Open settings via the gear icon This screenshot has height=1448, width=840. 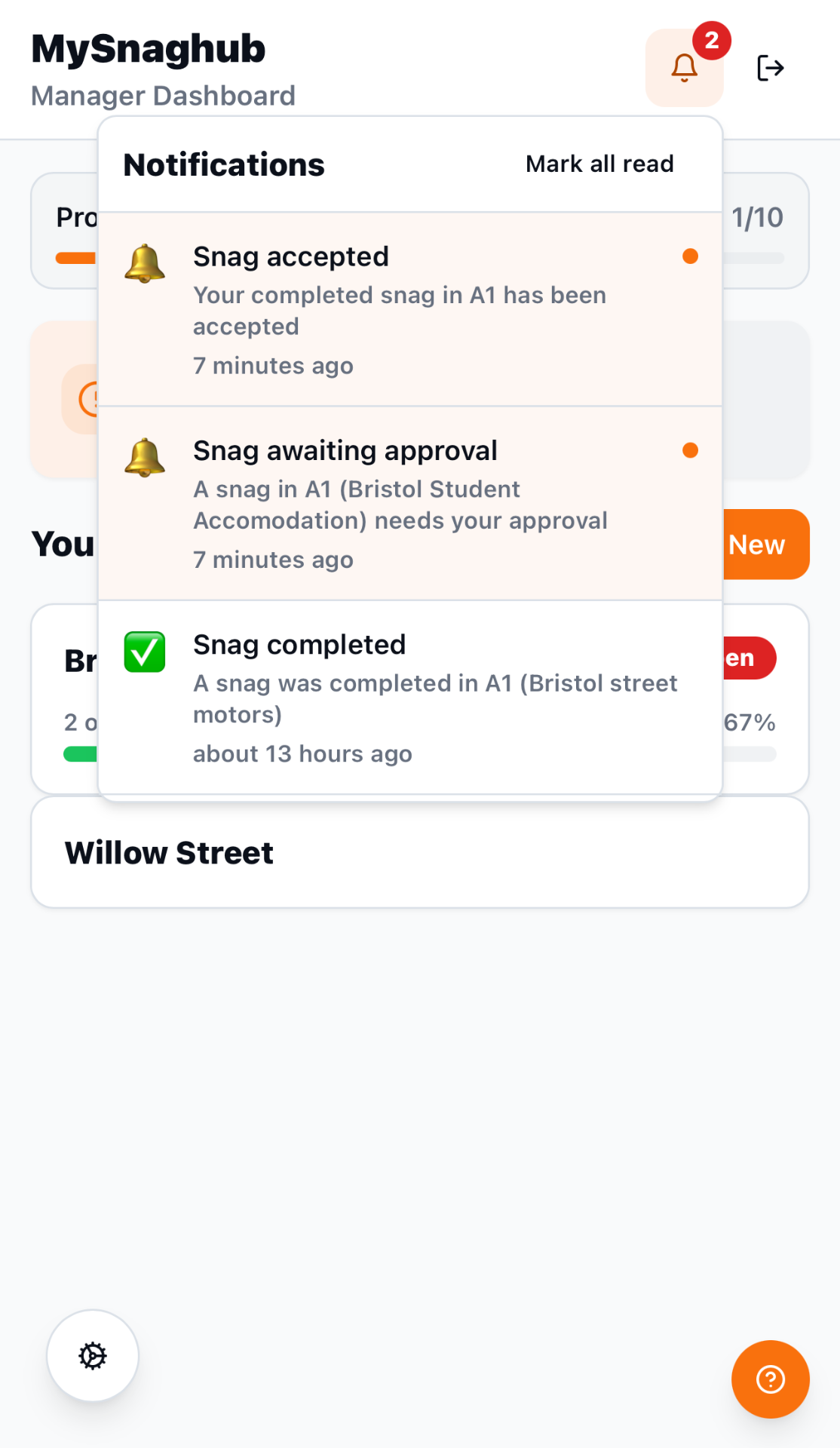tap(93, 1355)
